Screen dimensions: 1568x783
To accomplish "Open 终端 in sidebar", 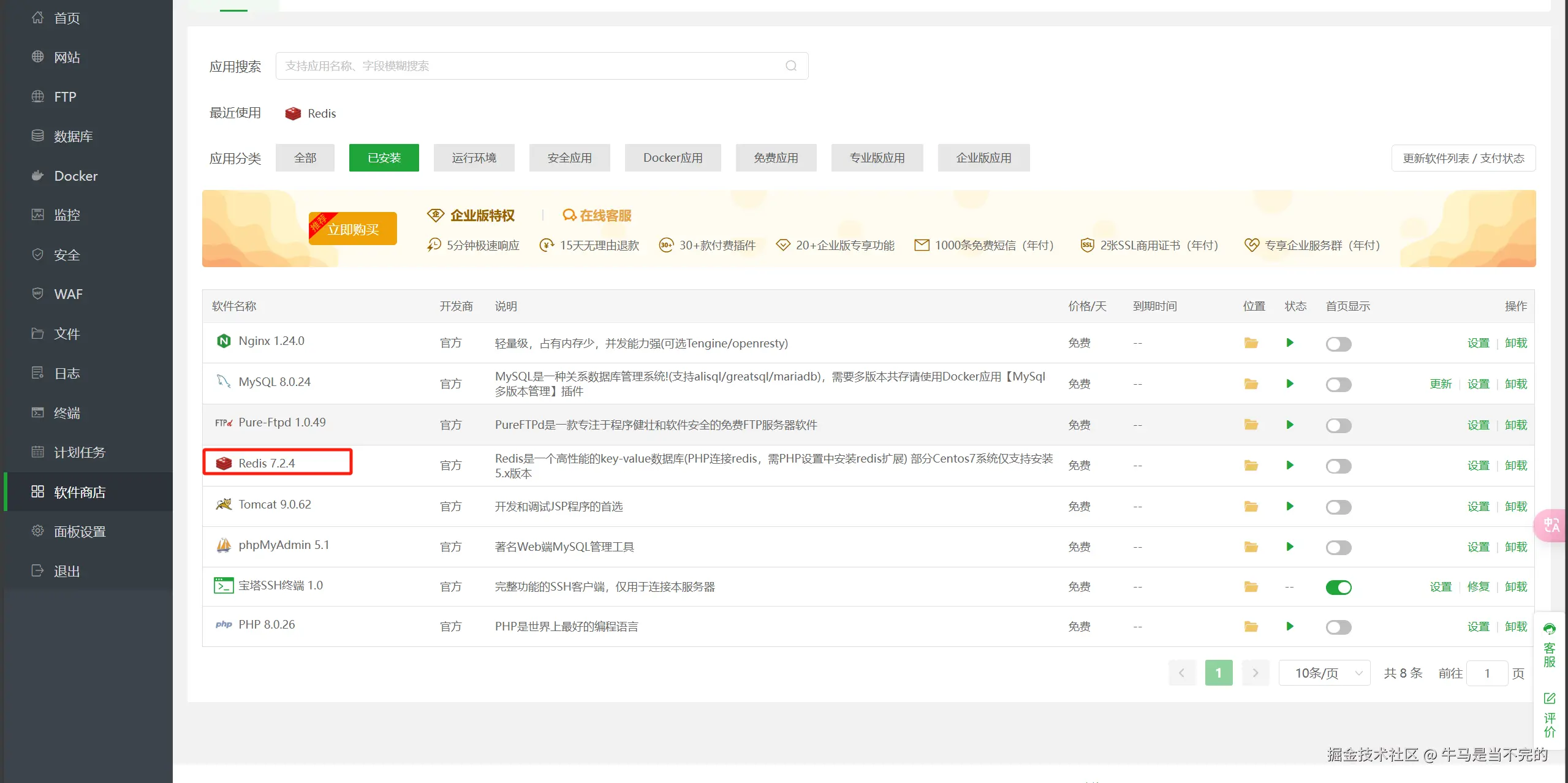I will click(88, 413).
